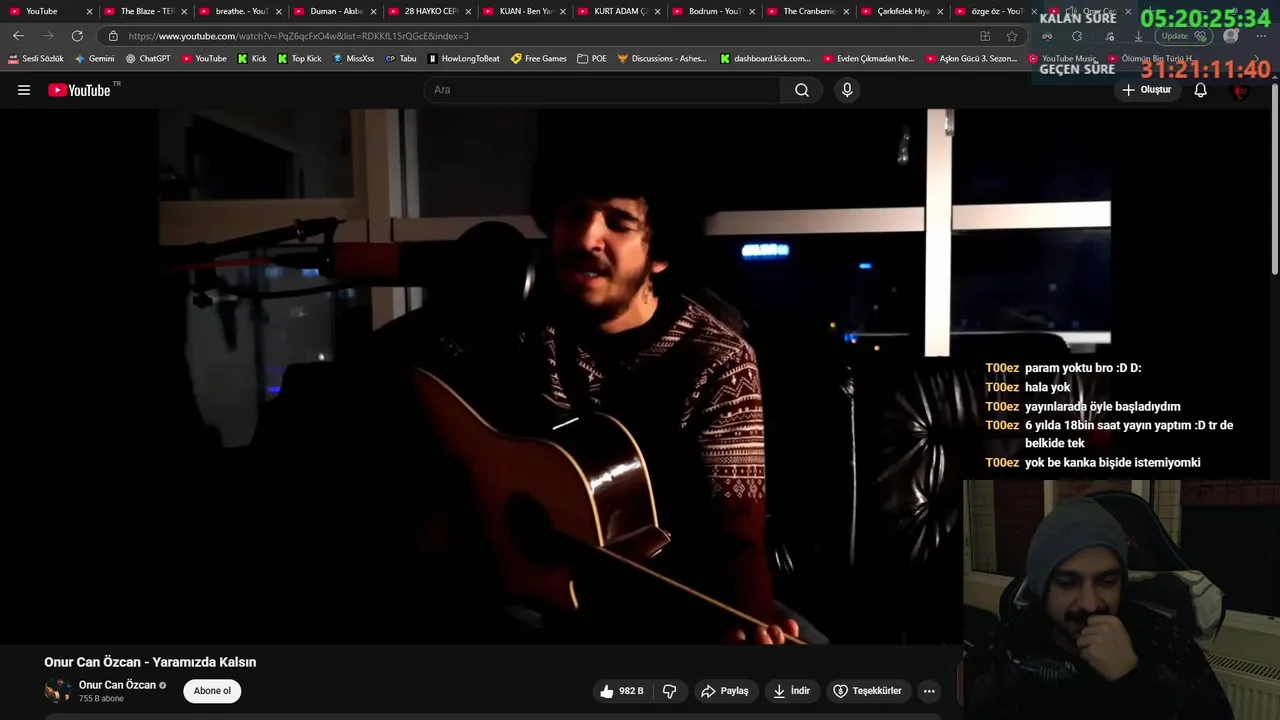Open Aşkın Gücü 3. Sezon bookmark
This screenshot has height=720, width=1280.
pyautogui.click(x=971, y=59)
